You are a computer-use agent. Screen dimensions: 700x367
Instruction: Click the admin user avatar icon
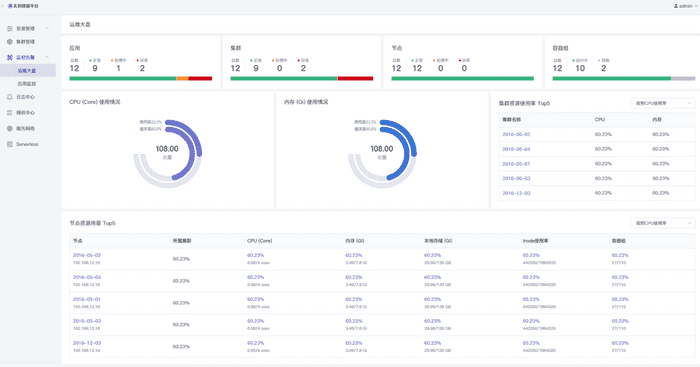(x=676, y=6)
